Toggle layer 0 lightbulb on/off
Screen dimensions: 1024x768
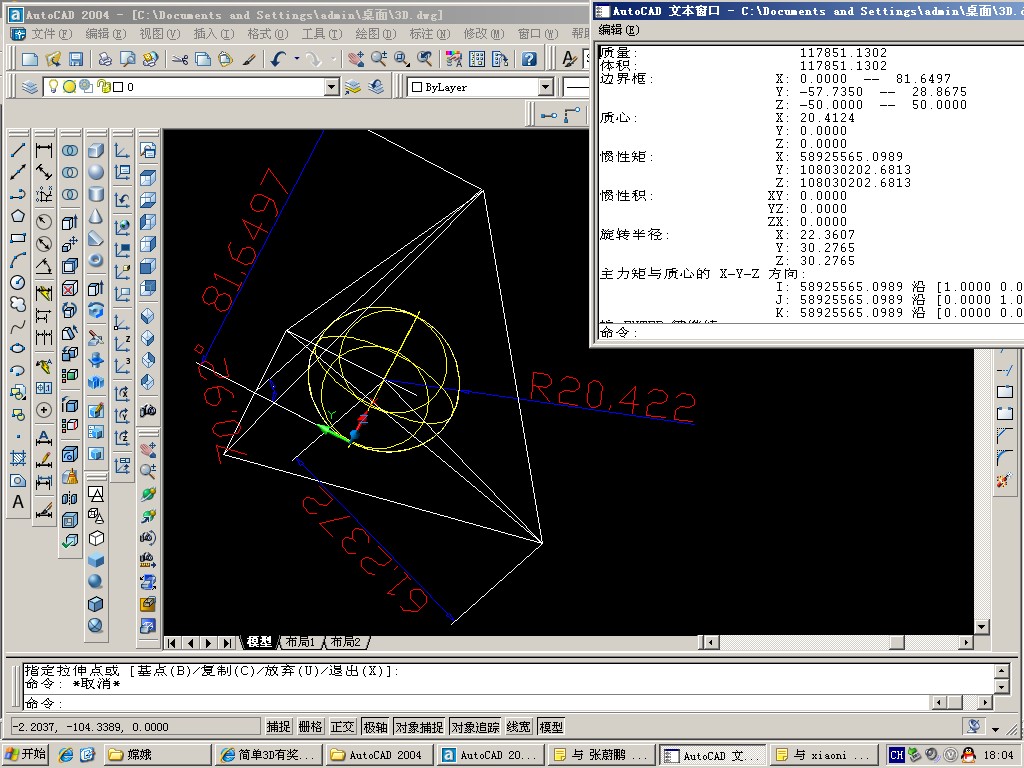click(x=54, y=86)
